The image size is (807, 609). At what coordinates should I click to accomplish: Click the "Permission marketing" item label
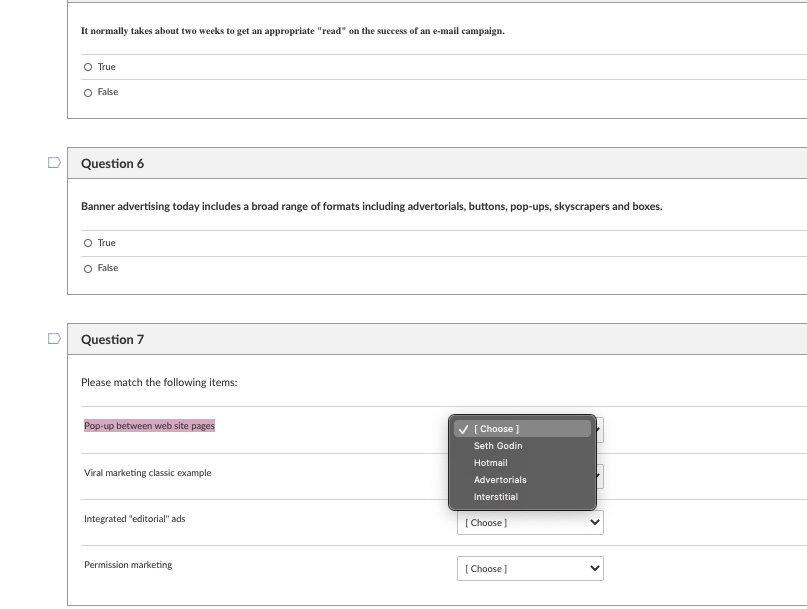click(128, 565)
